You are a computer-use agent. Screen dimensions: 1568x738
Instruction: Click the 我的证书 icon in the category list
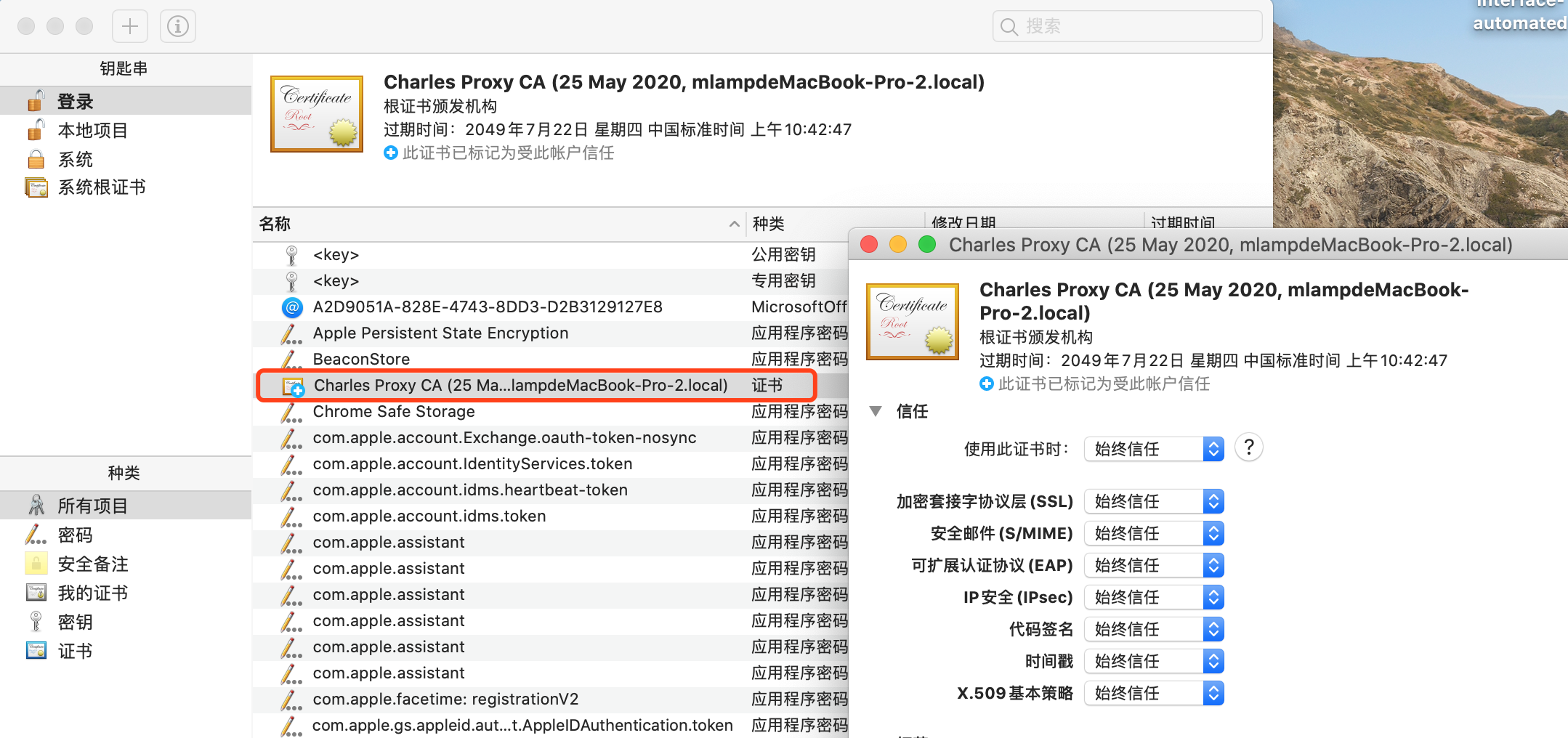tap(35, 592)
